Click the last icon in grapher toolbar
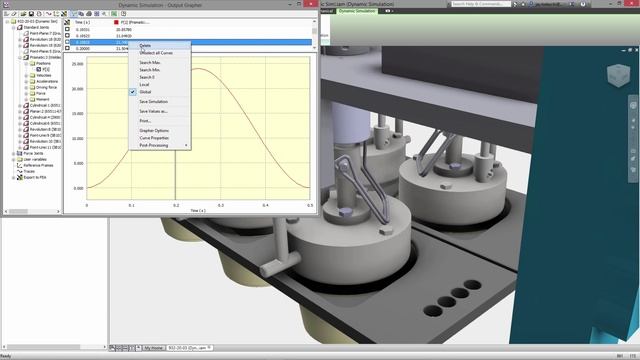The height and width of the screenshot is (360, 640). 123,14
